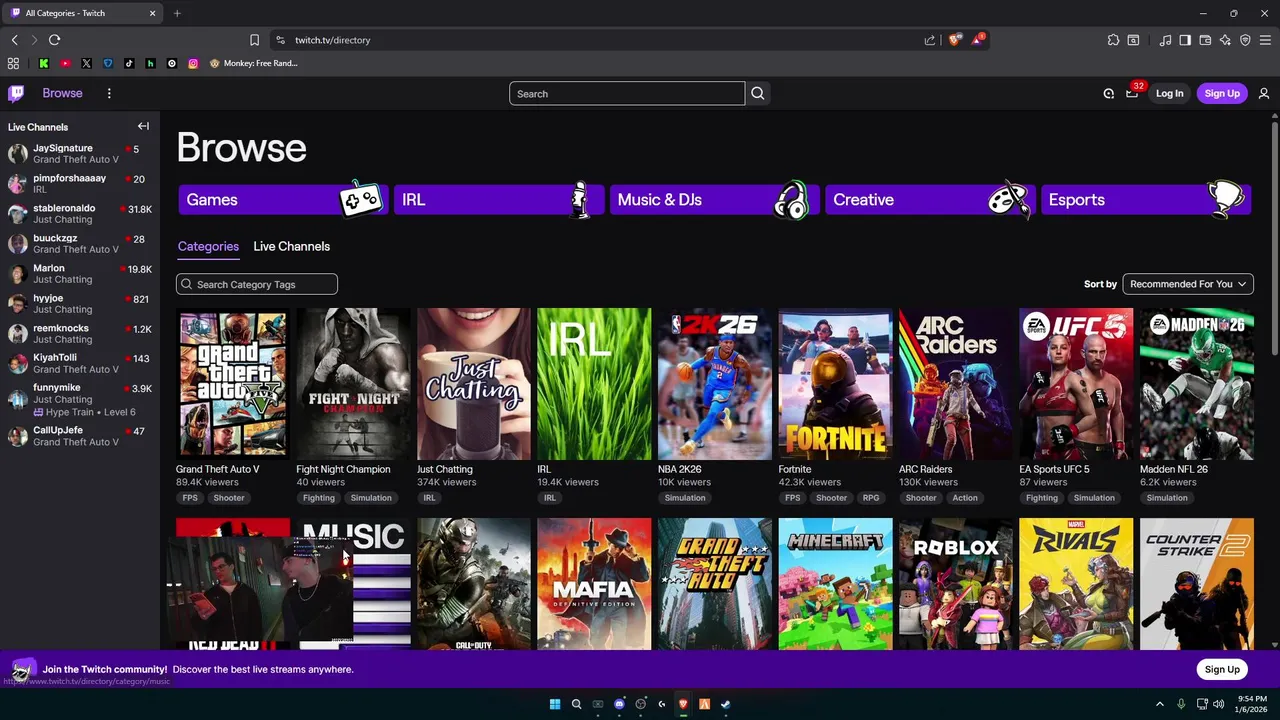Open the ARC Raiders cover thumbnail
The image size is (1280, 720).
(955, 384)
